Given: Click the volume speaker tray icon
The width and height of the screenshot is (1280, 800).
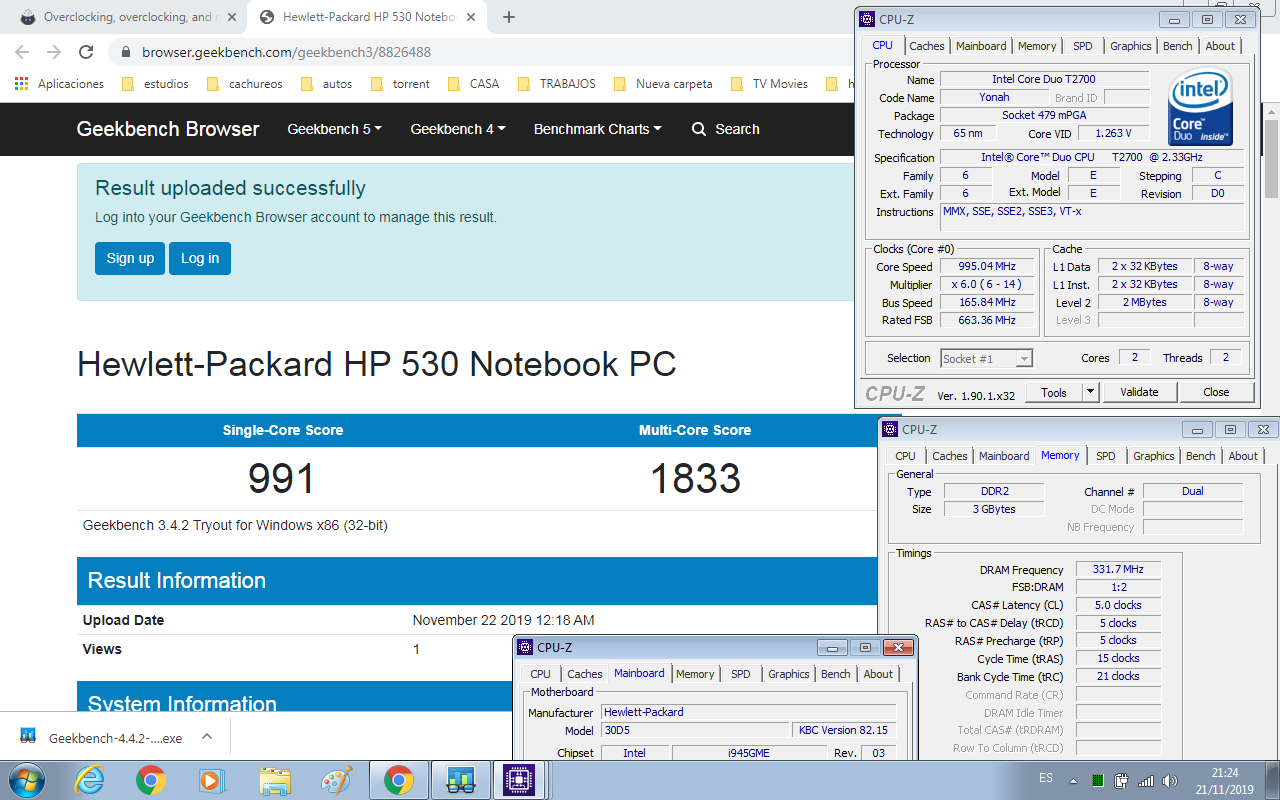Looking at the screenshot, I should [x=1169, y=780].
